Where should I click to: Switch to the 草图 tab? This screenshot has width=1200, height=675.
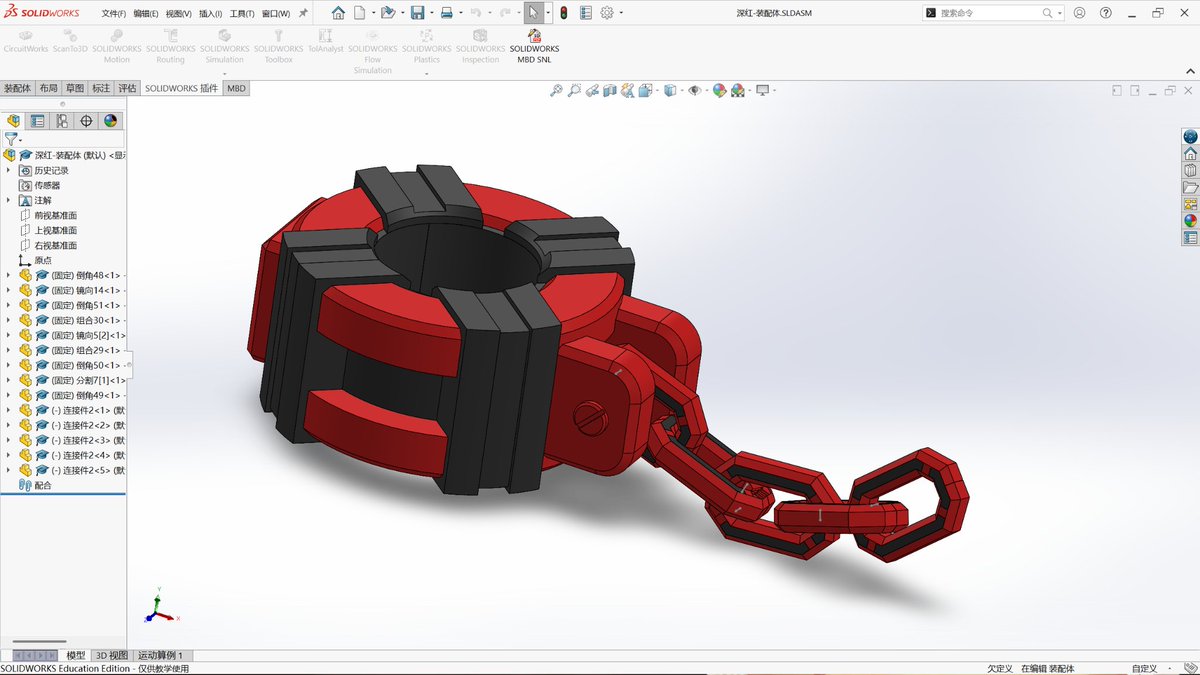[x=75, y=88]
